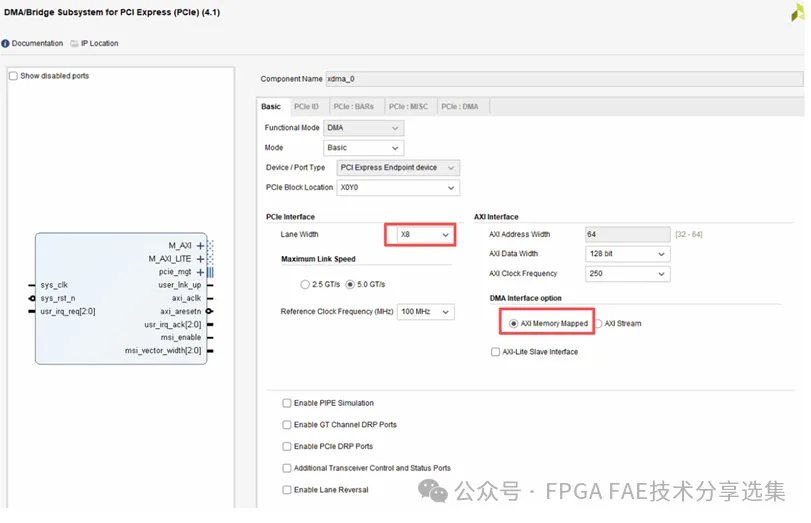811x523 pixels.
Task: Choose 2.5 GT/s link speed
Action: click(306, 285)
